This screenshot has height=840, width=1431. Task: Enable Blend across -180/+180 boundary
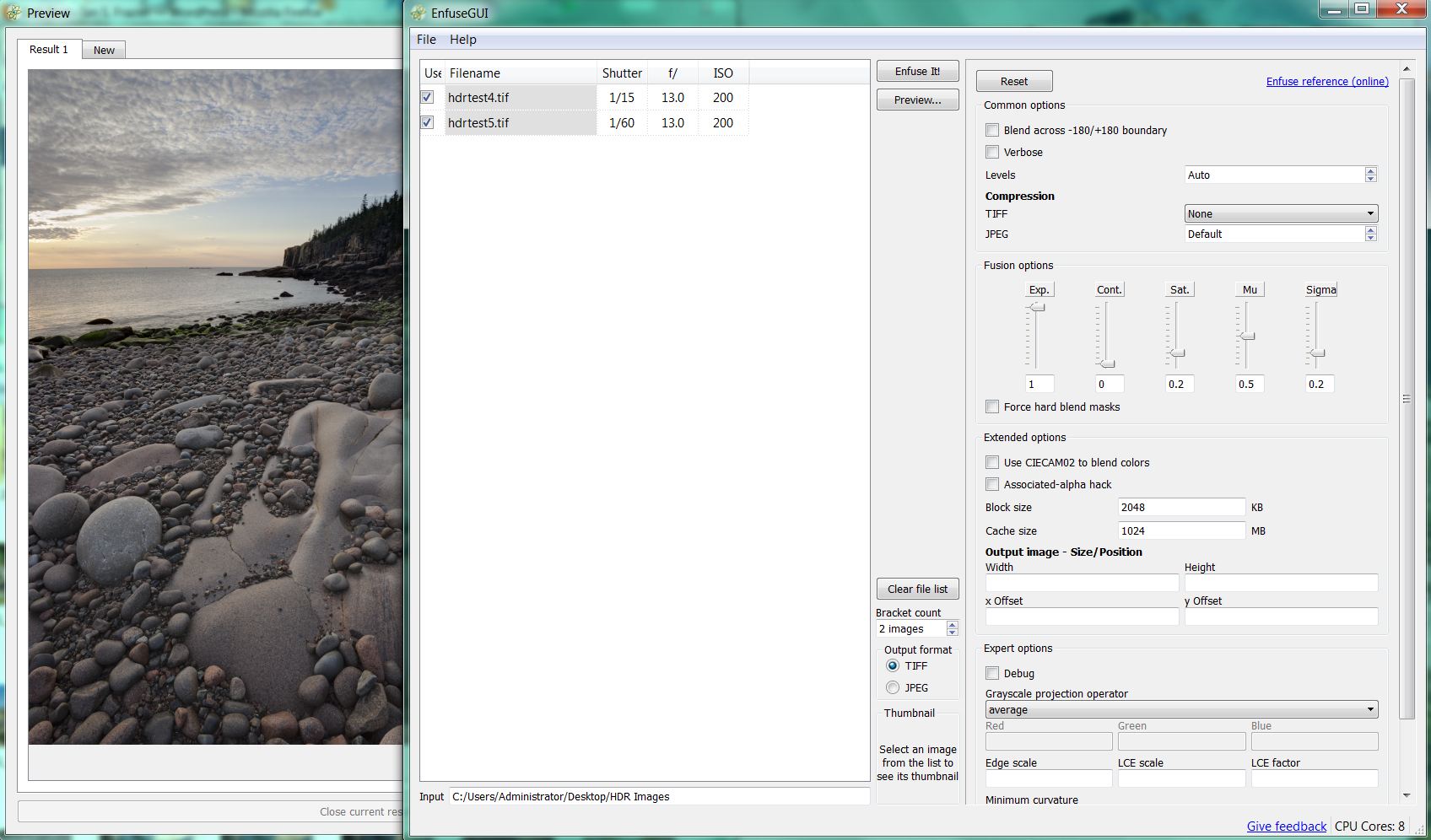click(x=992, y=131)
